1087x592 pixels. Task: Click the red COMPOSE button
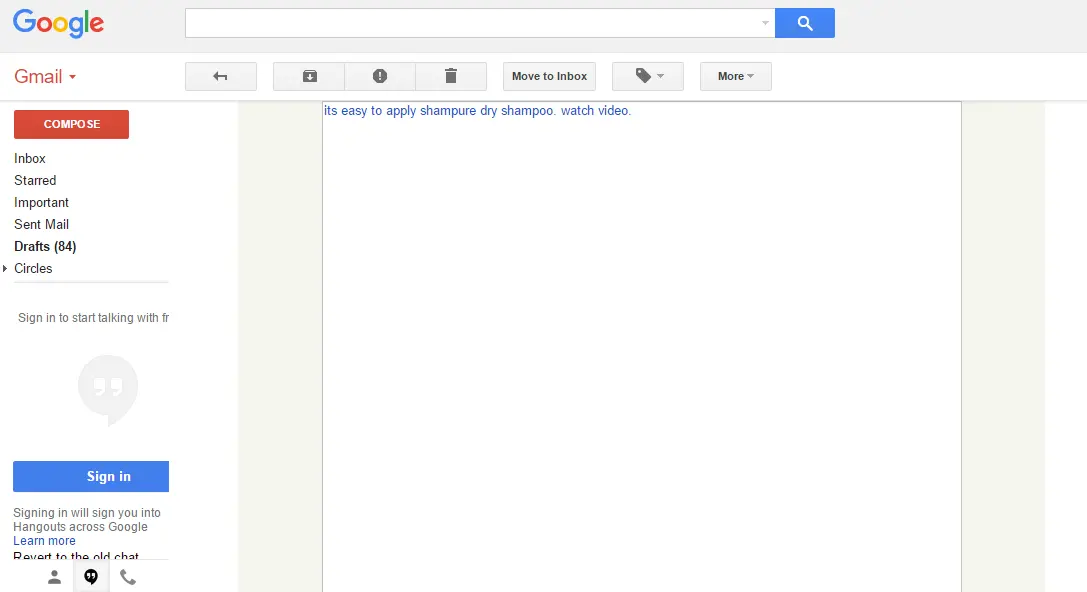(71, 124)
